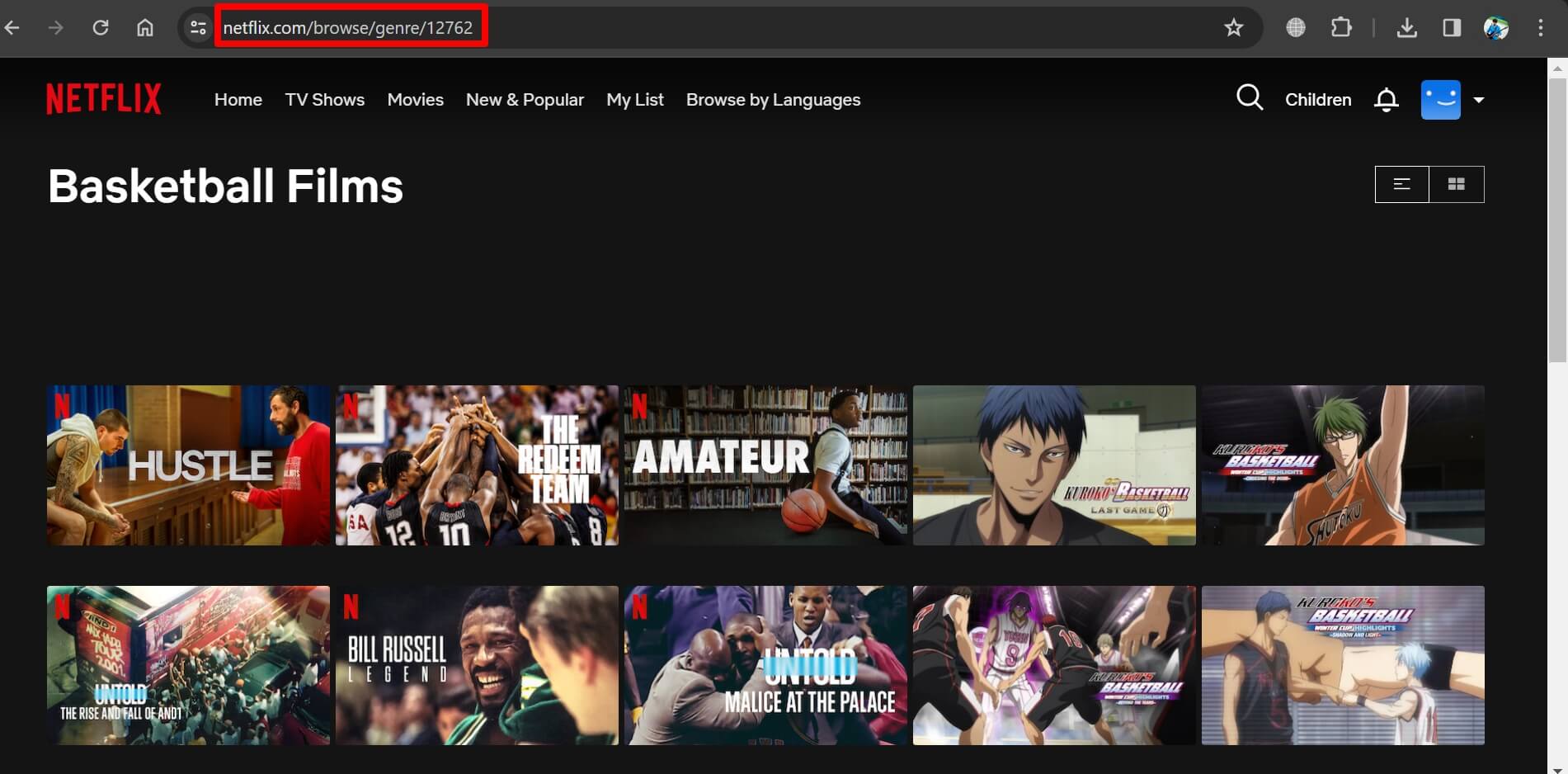Open Netflix search magnifier
This screenshot has height=774, width=1568.
point(1250,98)
